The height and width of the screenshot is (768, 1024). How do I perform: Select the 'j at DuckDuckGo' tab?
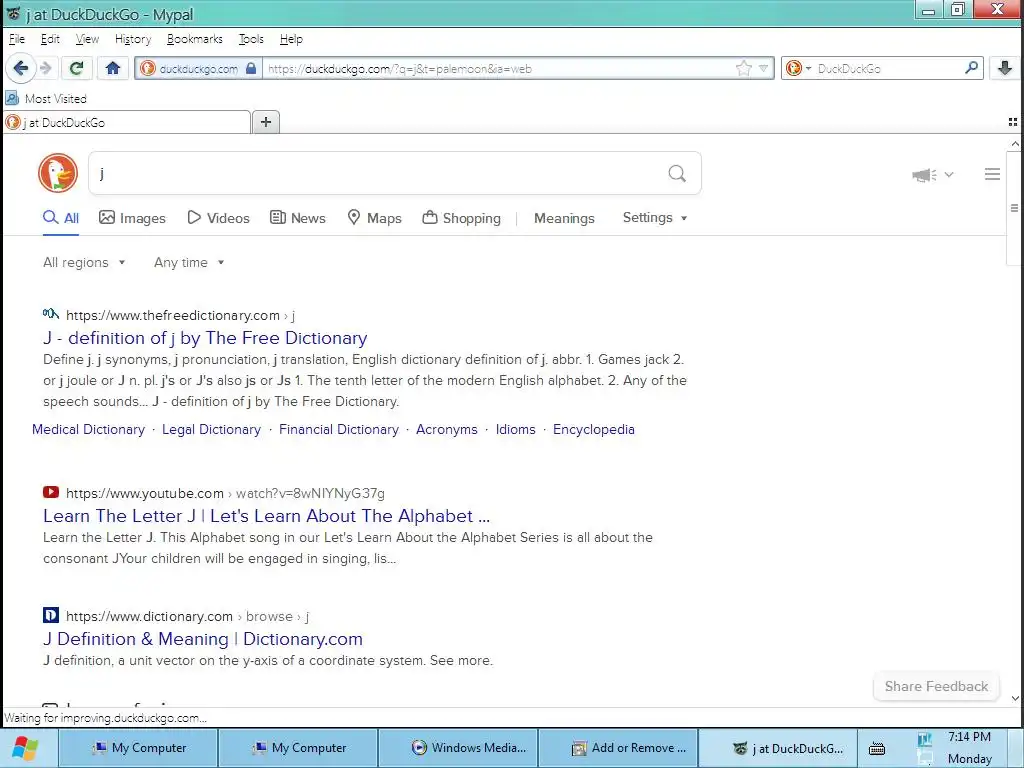(127, 122)
